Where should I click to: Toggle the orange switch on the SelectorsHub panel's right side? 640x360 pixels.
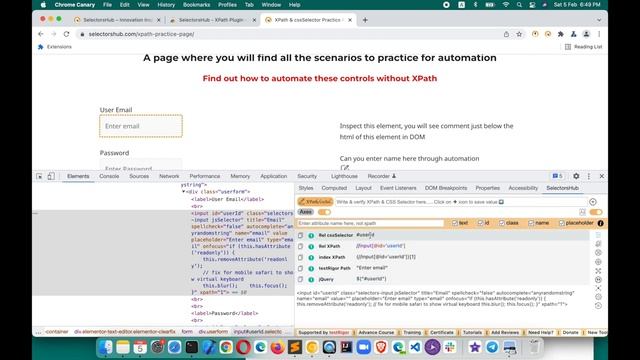click(x=596, y=212)
